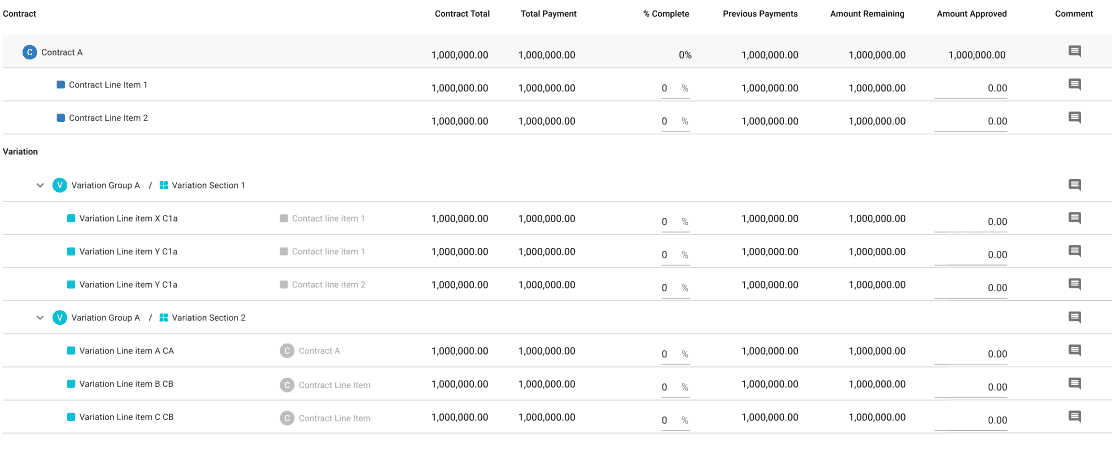Open comment for Contract Line Item 1
This screenshot has height=460, width=1112.
click(x=1074, y=85)
